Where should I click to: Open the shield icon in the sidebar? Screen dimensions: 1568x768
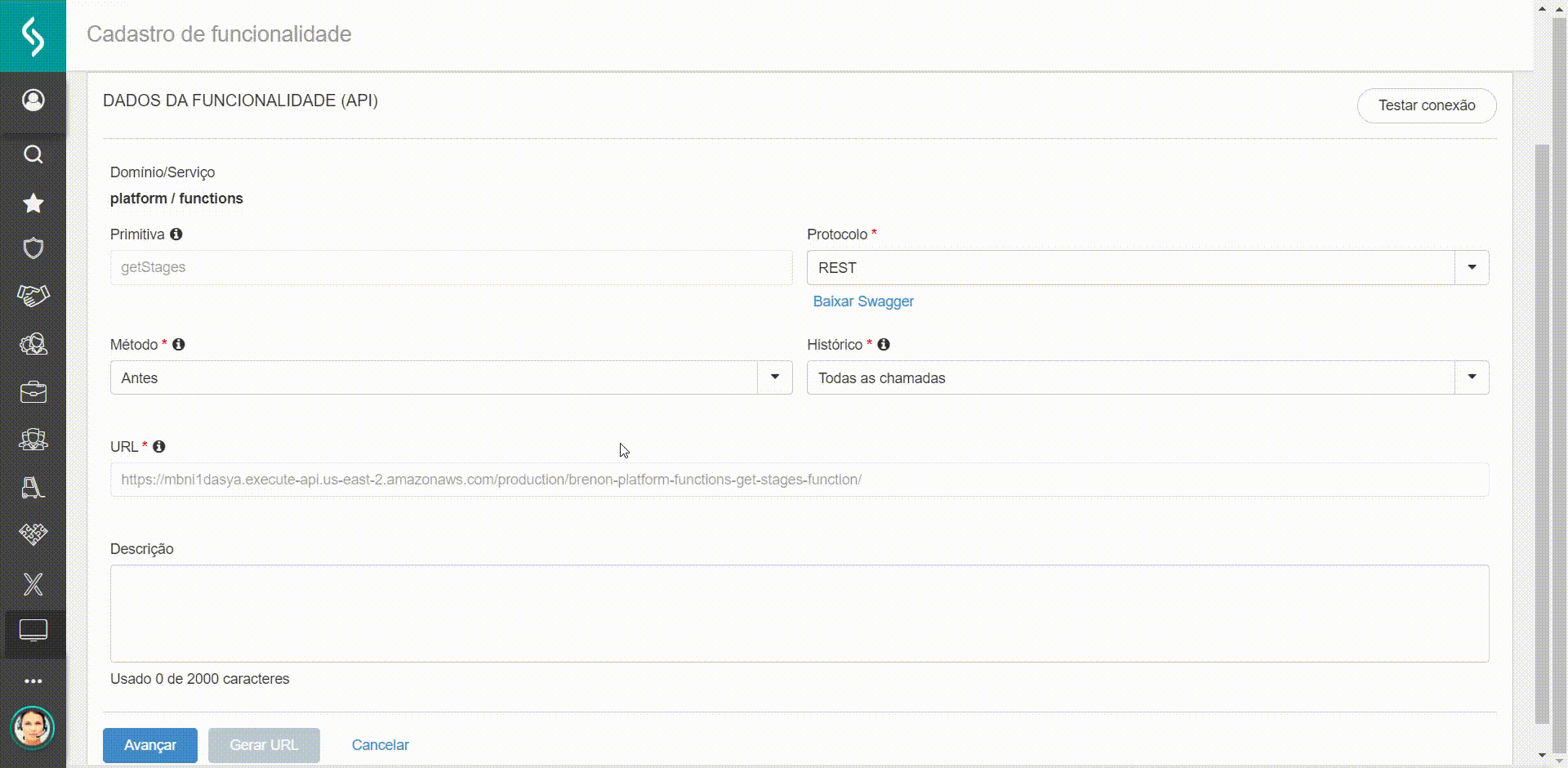coord(33,248)
